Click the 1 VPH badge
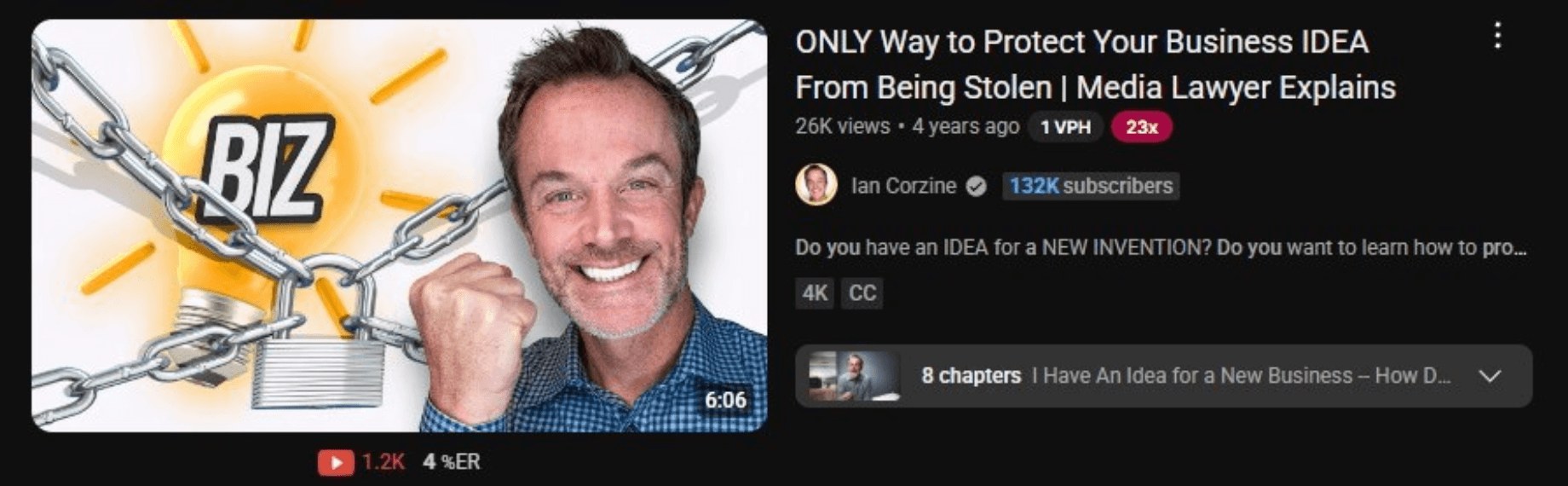 pyautogui.click(x=1065, y=127)
